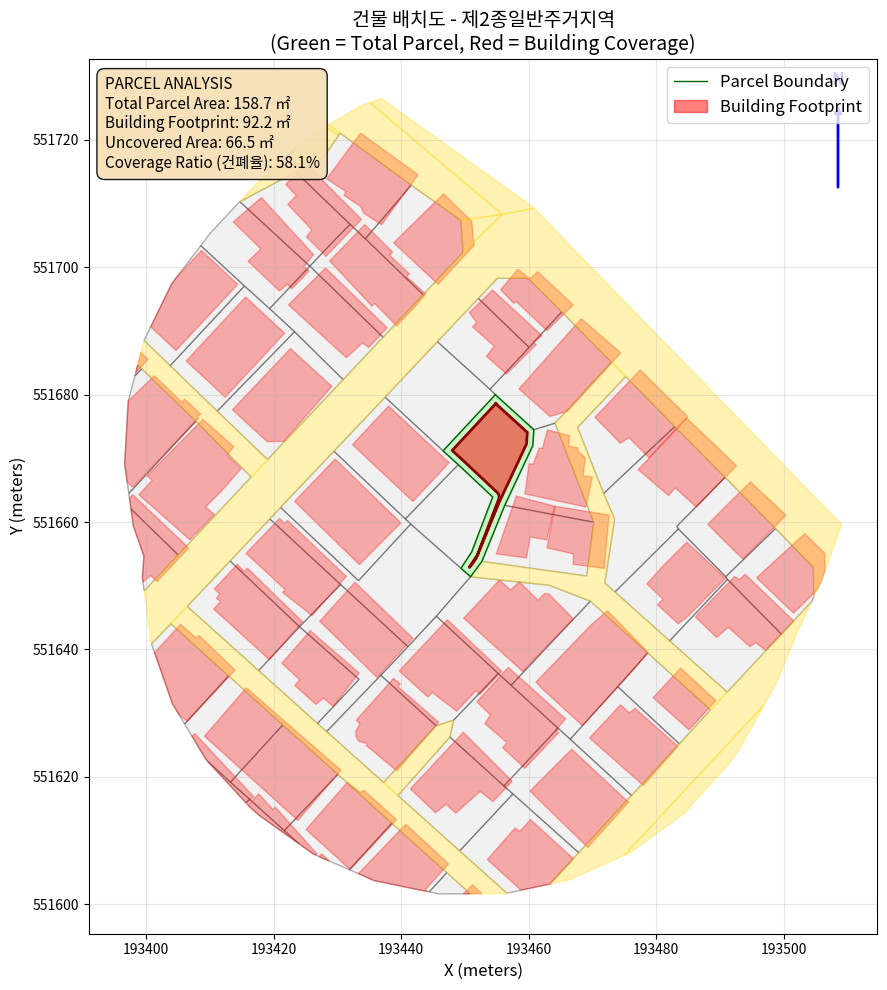Click the green Parcel Boundary legend line
The height and width of the screenshot is (990, 887).
click(x=691, y=82)
